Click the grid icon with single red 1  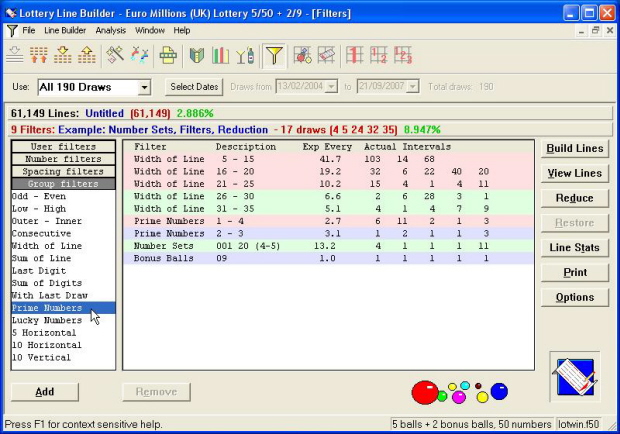tap(355, 55)
